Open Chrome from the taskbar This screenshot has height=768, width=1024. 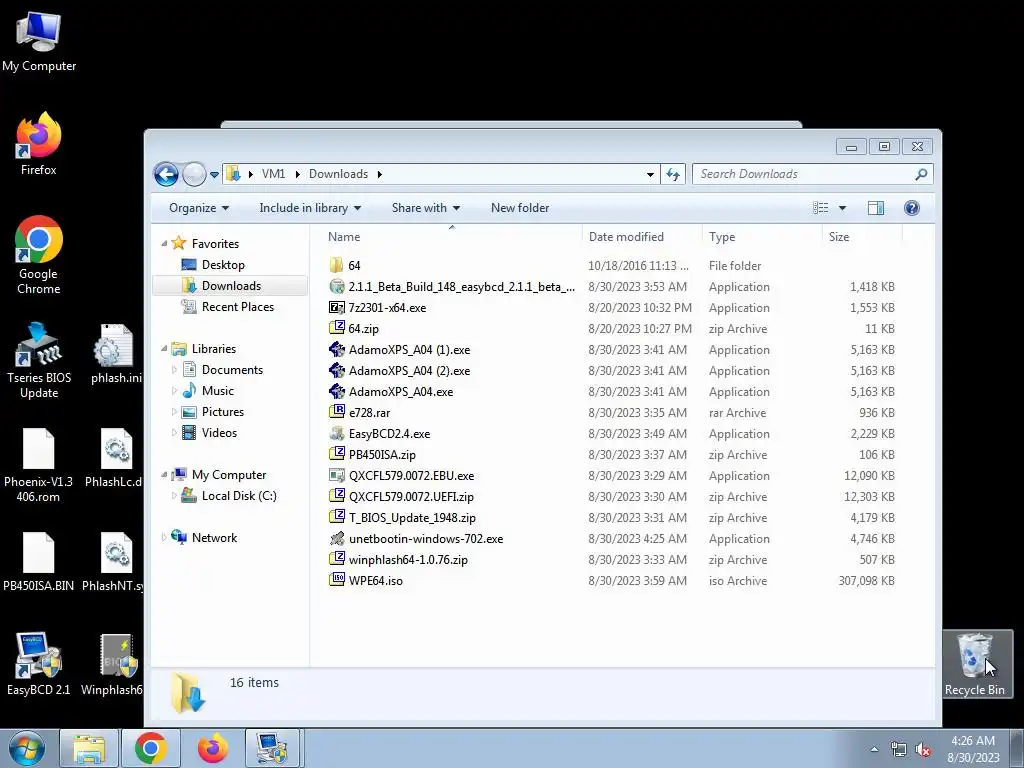[x=151, y=748]
